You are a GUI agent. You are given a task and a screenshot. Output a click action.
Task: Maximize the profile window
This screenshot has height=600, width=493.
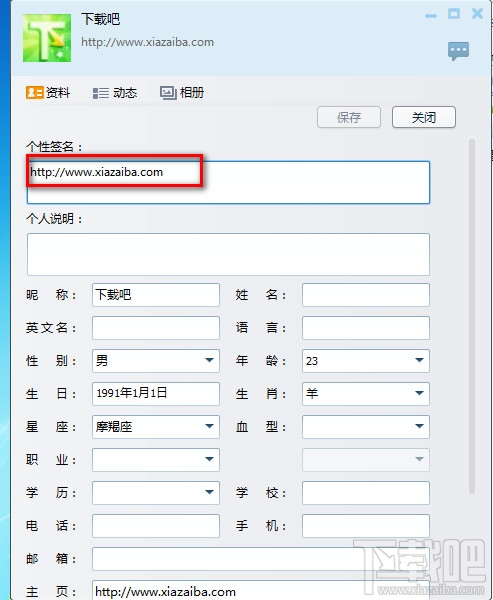(454, 14)
